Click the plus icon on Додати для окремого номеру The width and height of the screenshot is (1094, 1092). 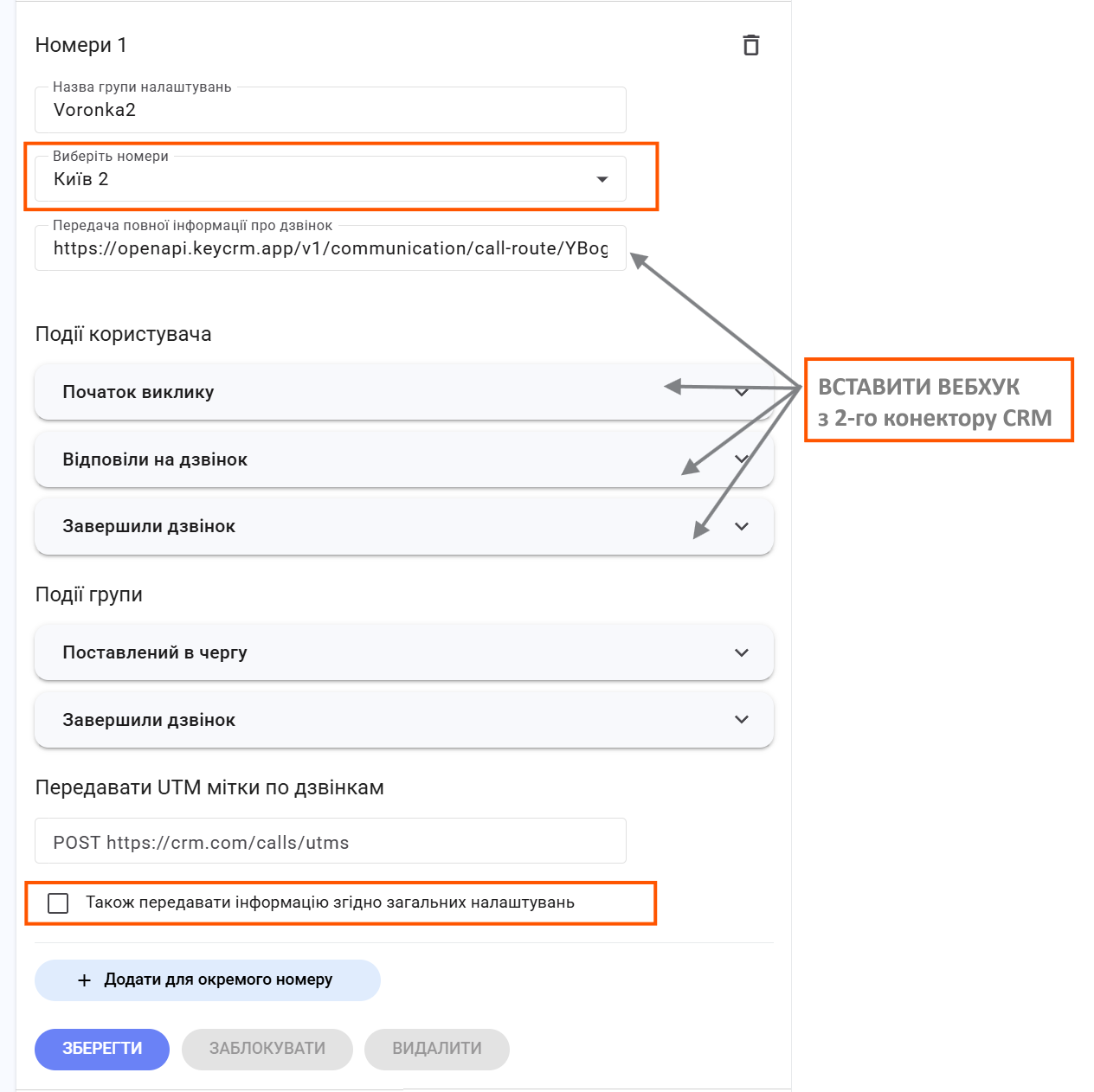point(84,980)
